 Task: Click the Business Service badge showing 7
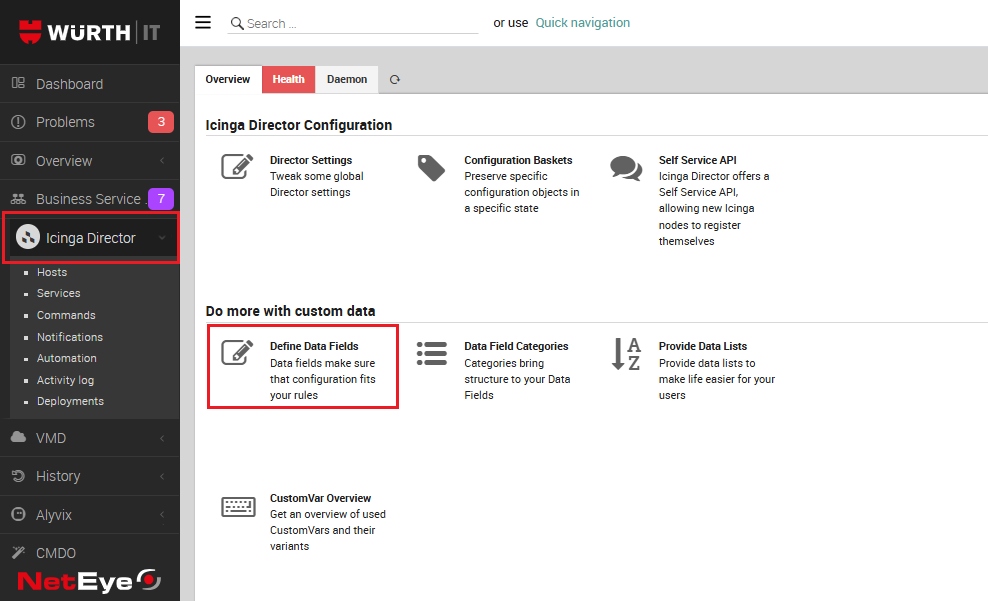[161, 198]
